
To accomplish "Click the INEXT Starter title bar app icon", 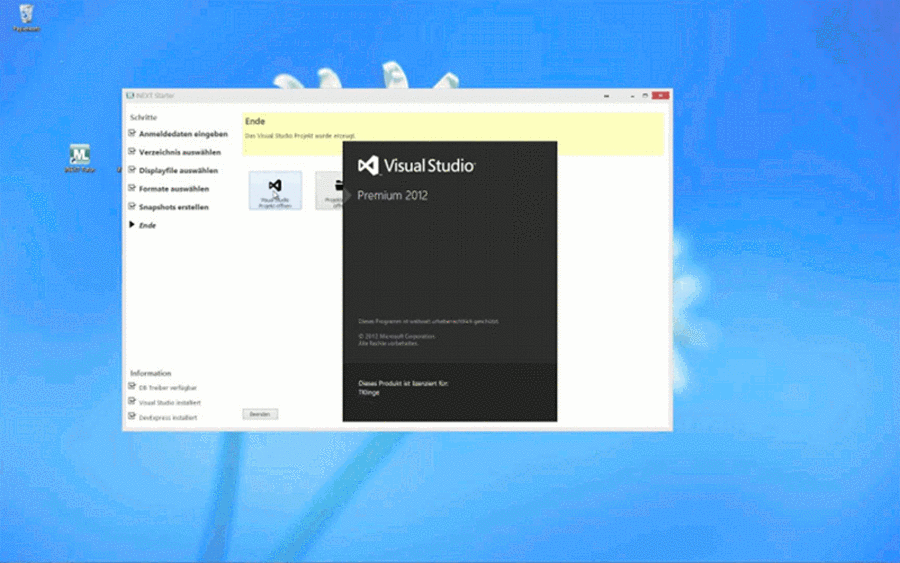I will point(130,95).
